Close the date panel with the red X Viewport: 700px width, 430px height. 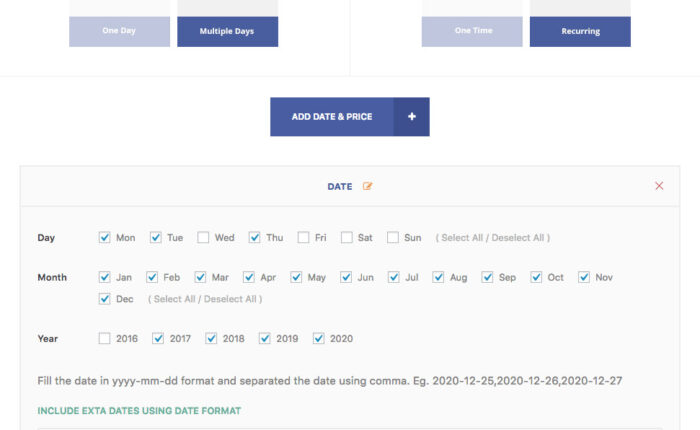tap(659, 186)
